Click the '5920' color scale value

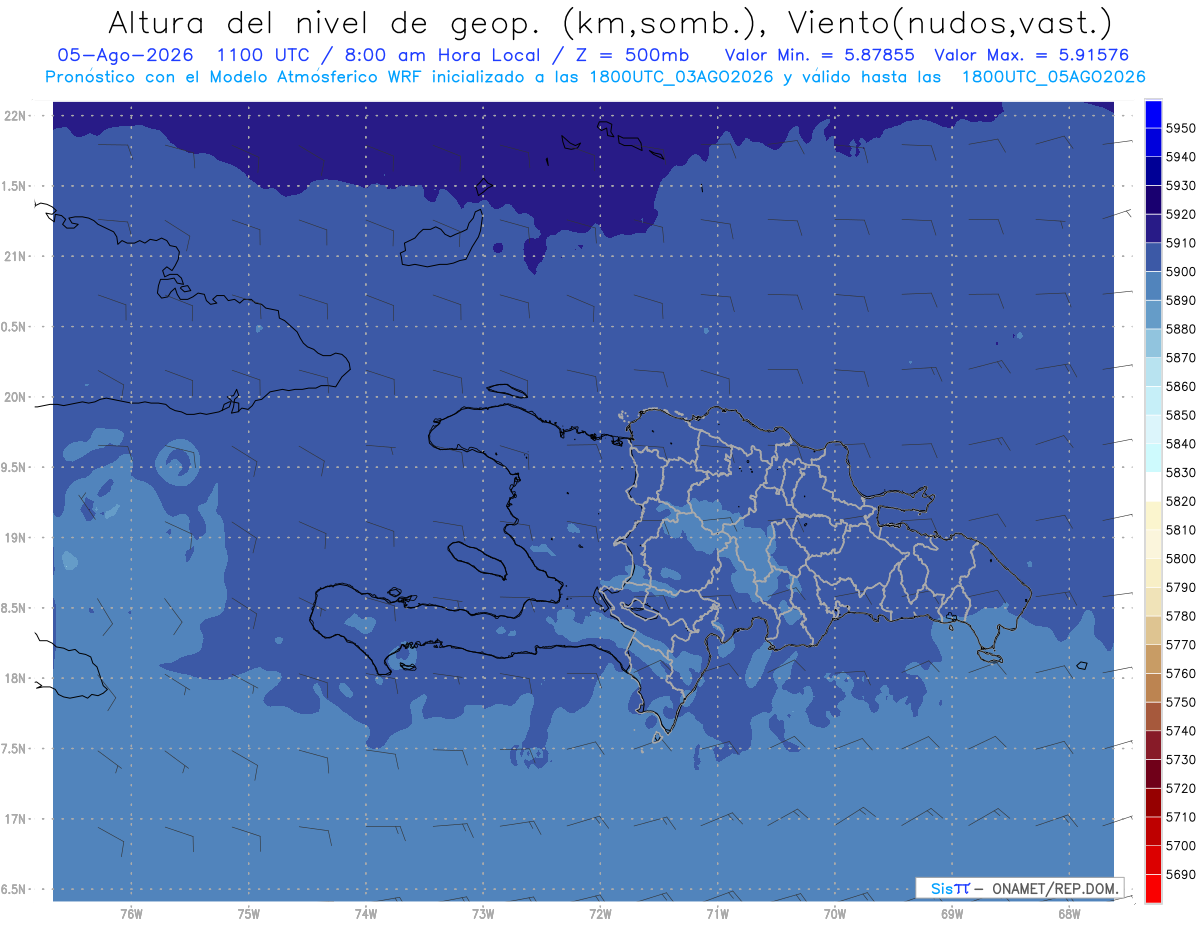point(1180,214)
